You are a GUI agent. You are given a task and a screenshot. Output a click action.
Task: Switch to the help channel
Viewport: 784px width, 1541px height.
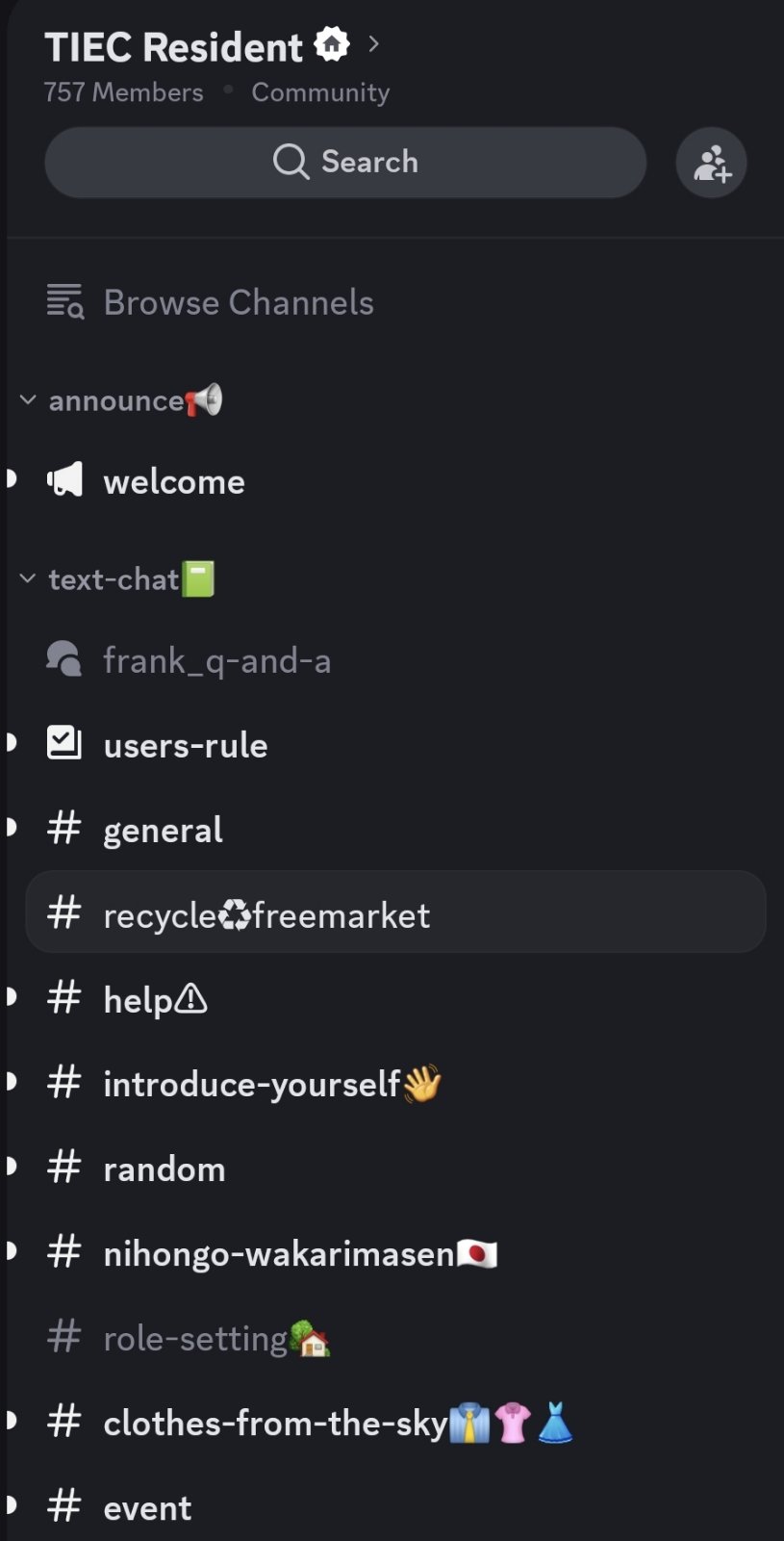click(x=155, y=999)
